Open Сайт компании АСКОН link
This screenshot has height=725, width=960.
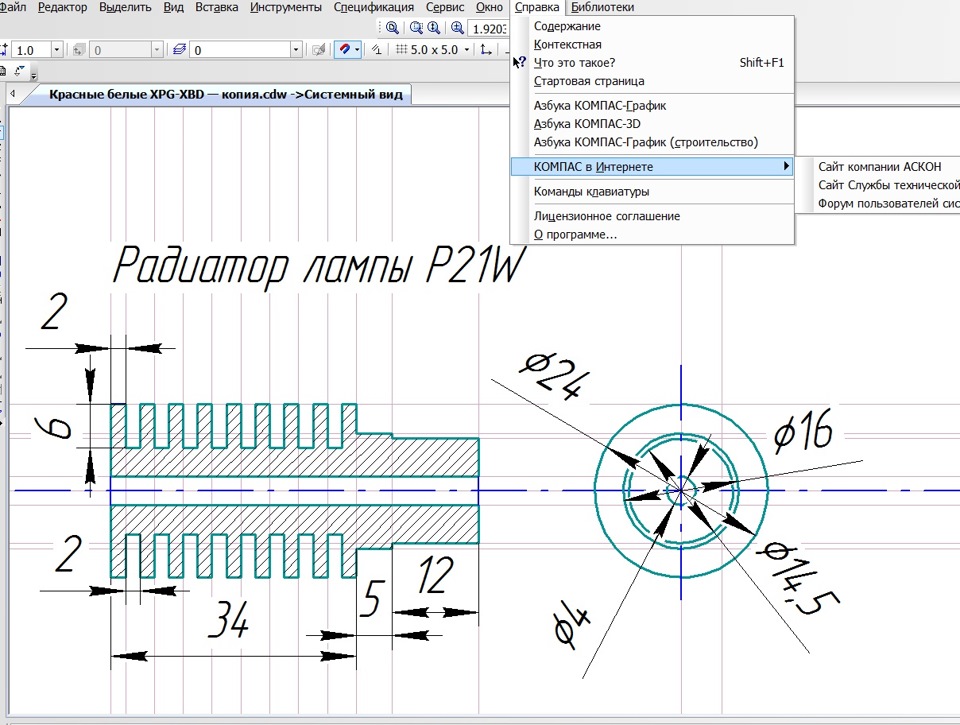click(x=879, y=167)
